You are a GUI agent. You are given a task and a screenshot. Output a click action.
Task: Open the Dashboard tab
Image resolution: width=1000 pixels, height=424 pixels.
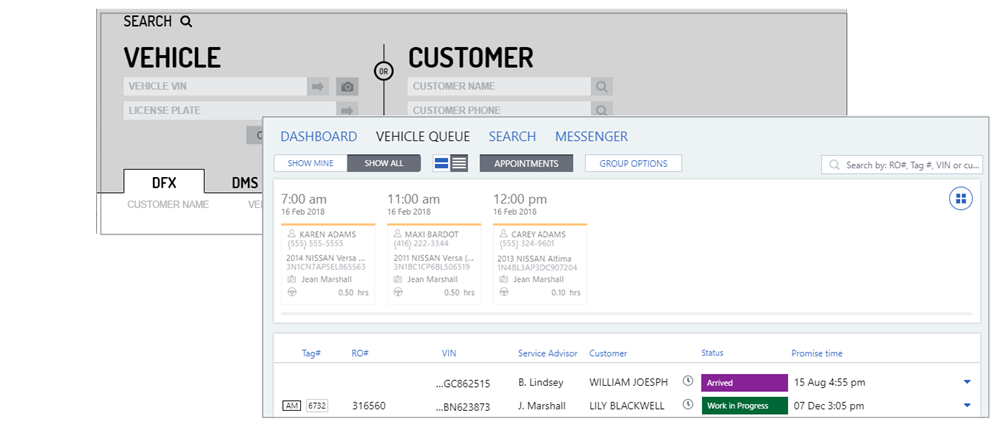tap(318, 137)
